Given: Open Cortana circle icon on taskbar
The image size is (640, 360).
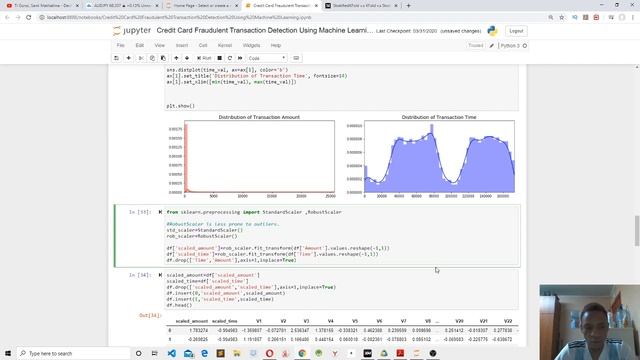Looking at the screenshot, I should 138,353.
